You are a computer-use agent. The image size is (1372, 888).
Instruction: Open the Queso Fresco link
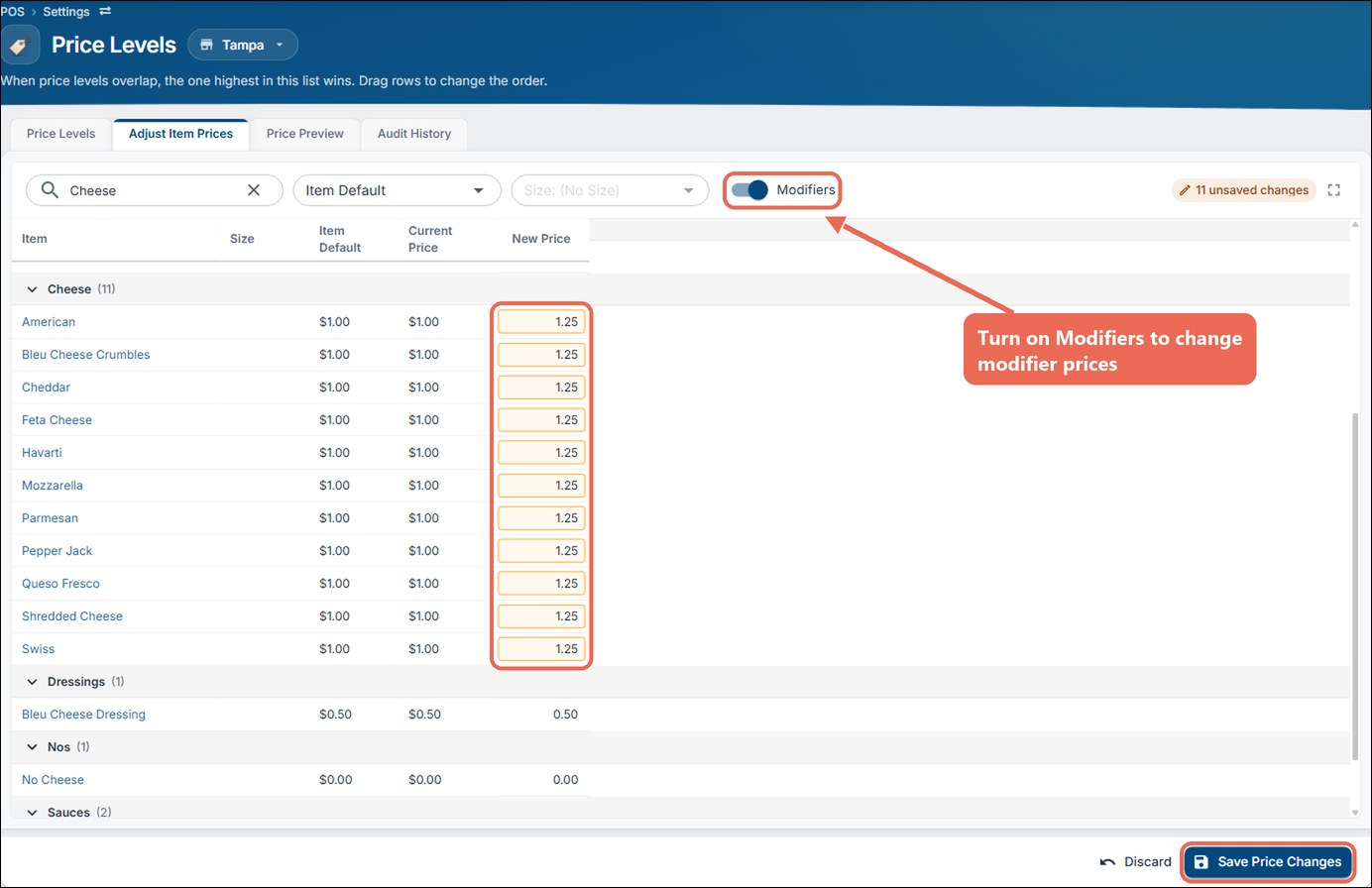(61, 584)
